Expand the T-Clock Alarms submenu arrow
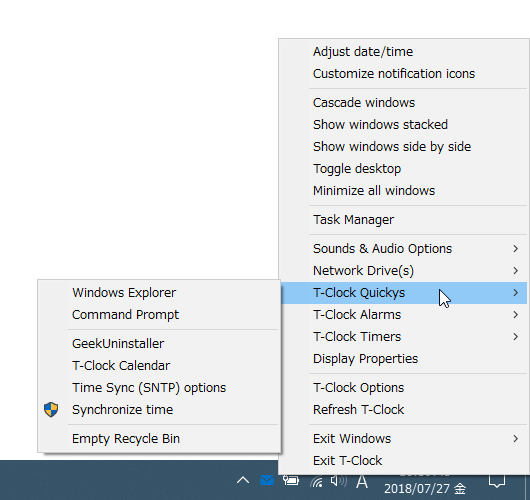The image size is (530, 500). [515, 315]
